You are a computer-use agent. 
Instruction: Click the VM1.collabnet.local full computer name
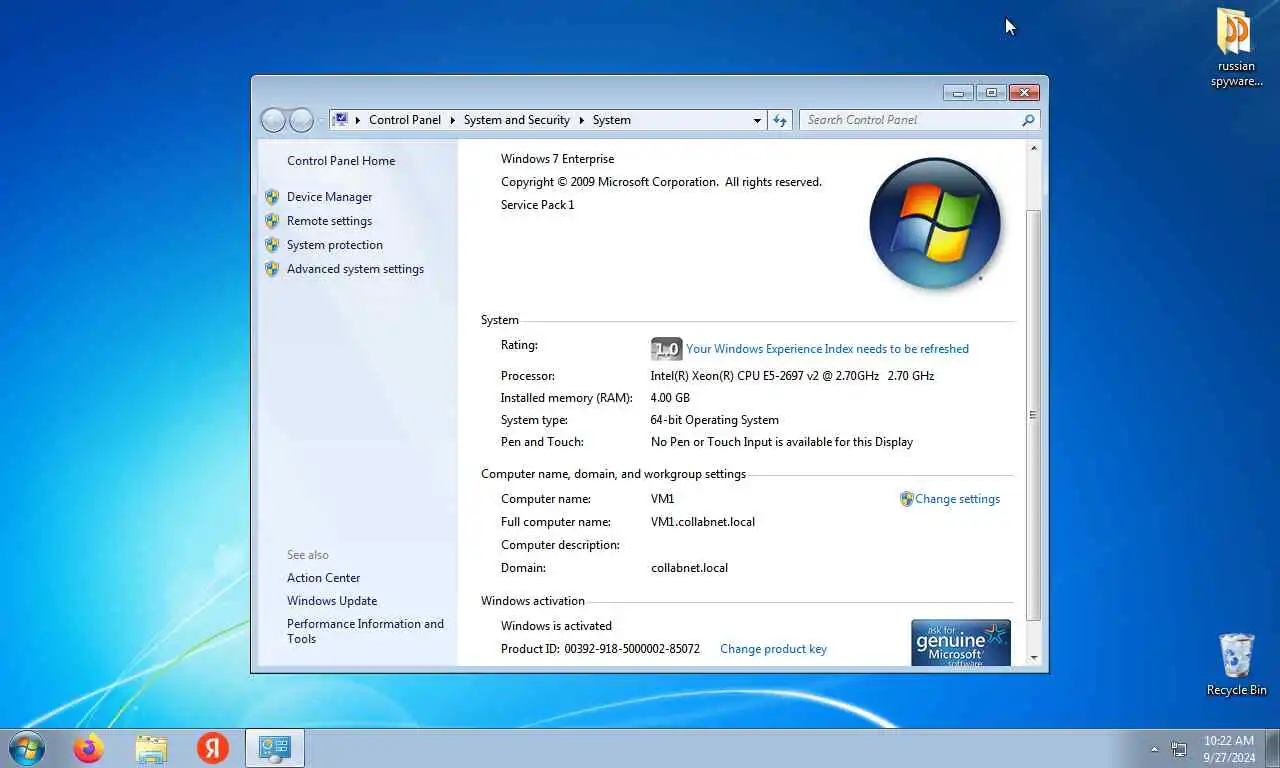[703, 522]
